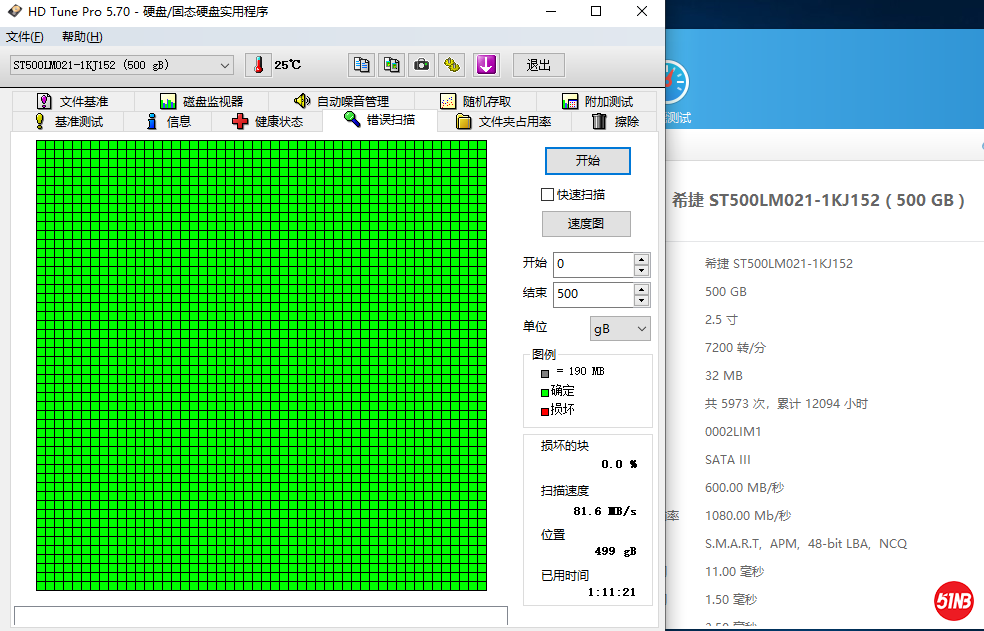Viewport: 984px width, 631px height.
Task: Increase the 开始 start value with up arrow
Action: pos(641,259)
